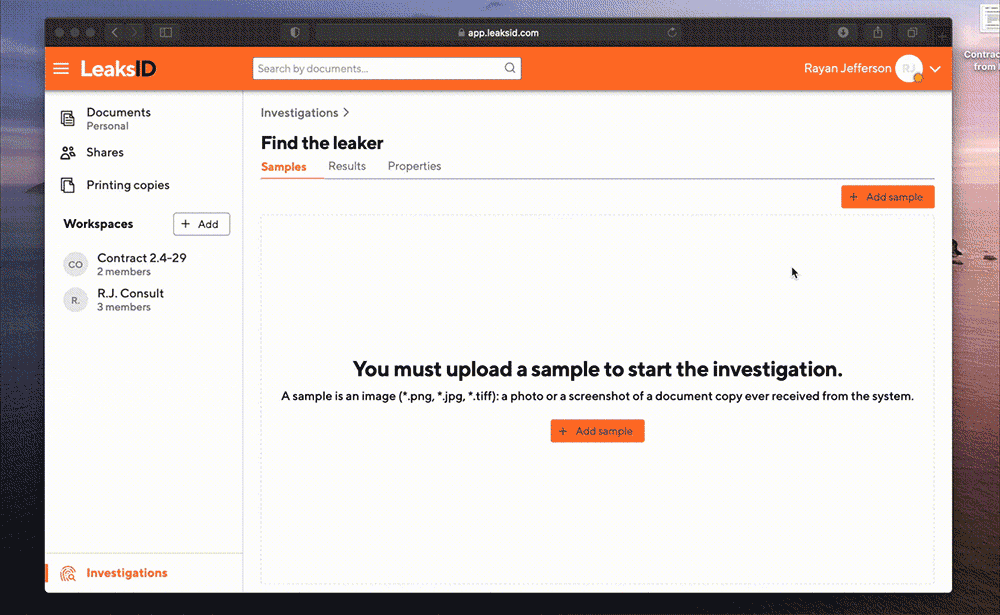Click the RJ user avatar
This screenshot has height=615, width=1000.
tap(909, 68)
